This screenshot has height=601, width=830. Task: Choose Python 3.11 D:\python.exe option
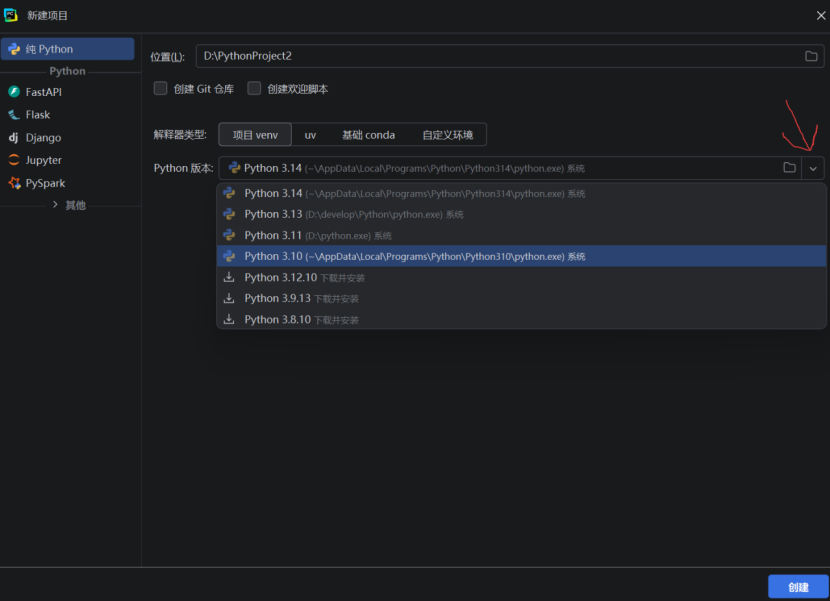tap(521, 236)
